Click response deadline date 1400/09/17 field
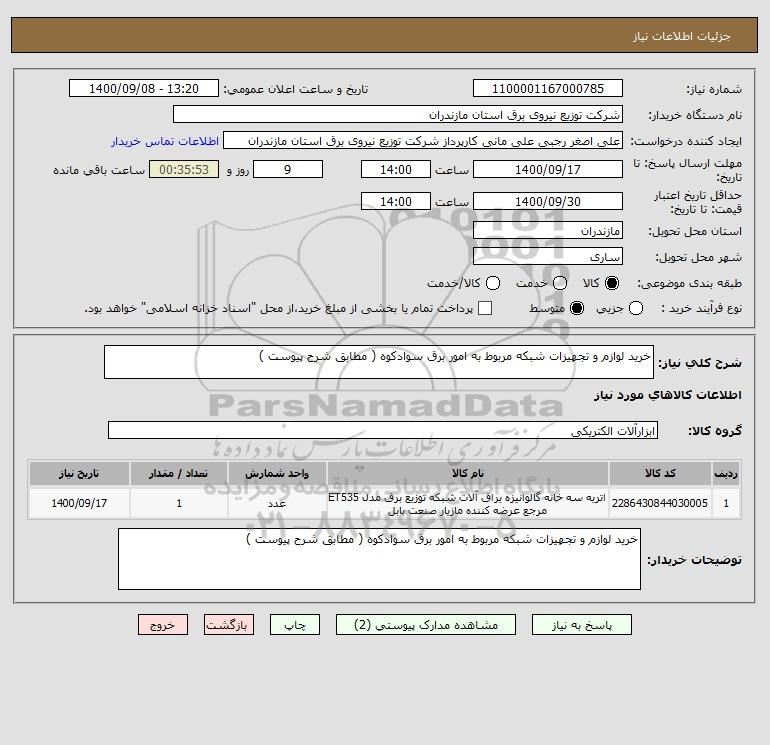Image resolution: width=770 pixels, height=745 pixels. coord(548,169)
